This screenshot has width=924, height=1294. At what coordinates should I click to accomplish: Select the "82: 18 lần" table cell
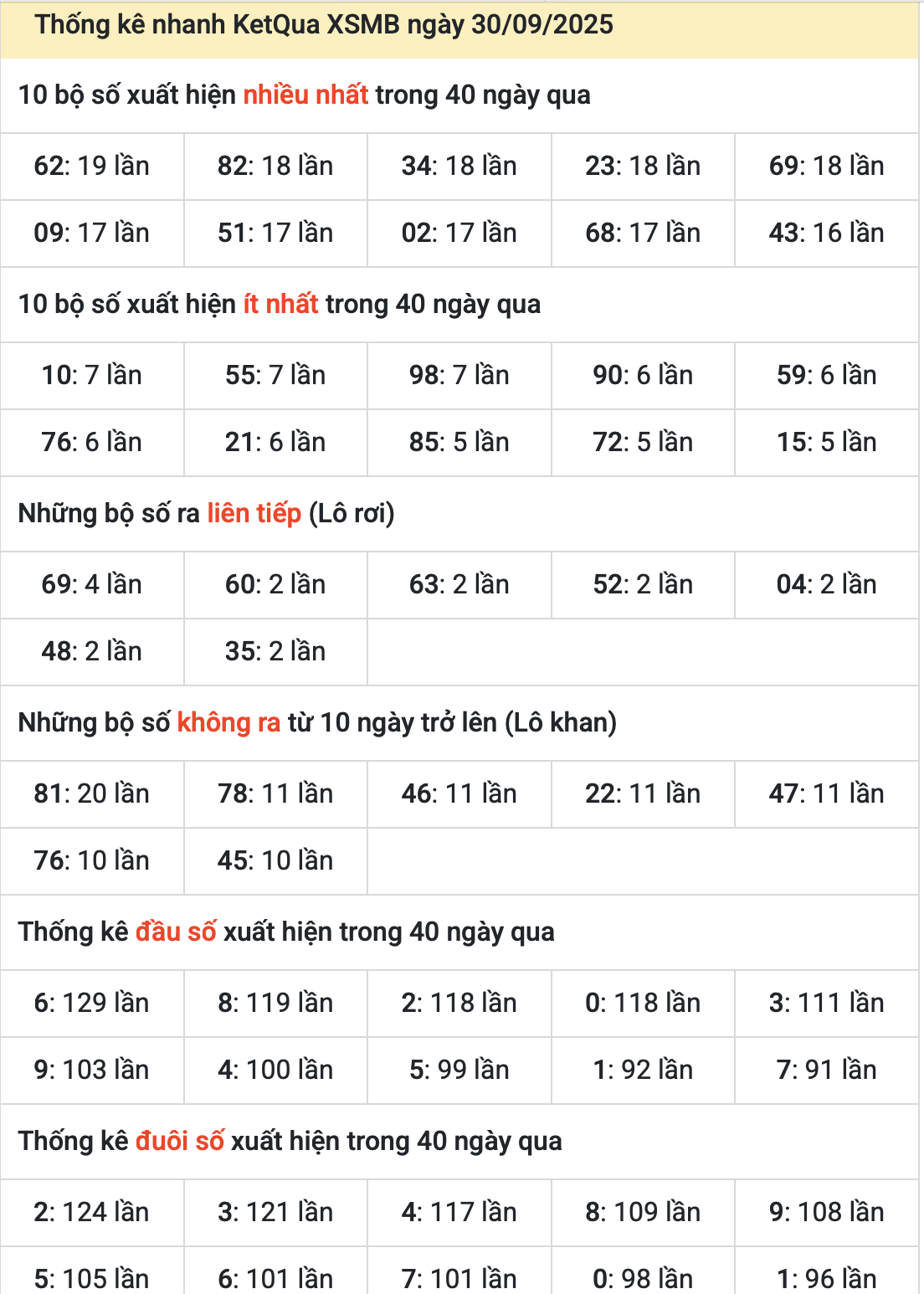pos(275,166)
